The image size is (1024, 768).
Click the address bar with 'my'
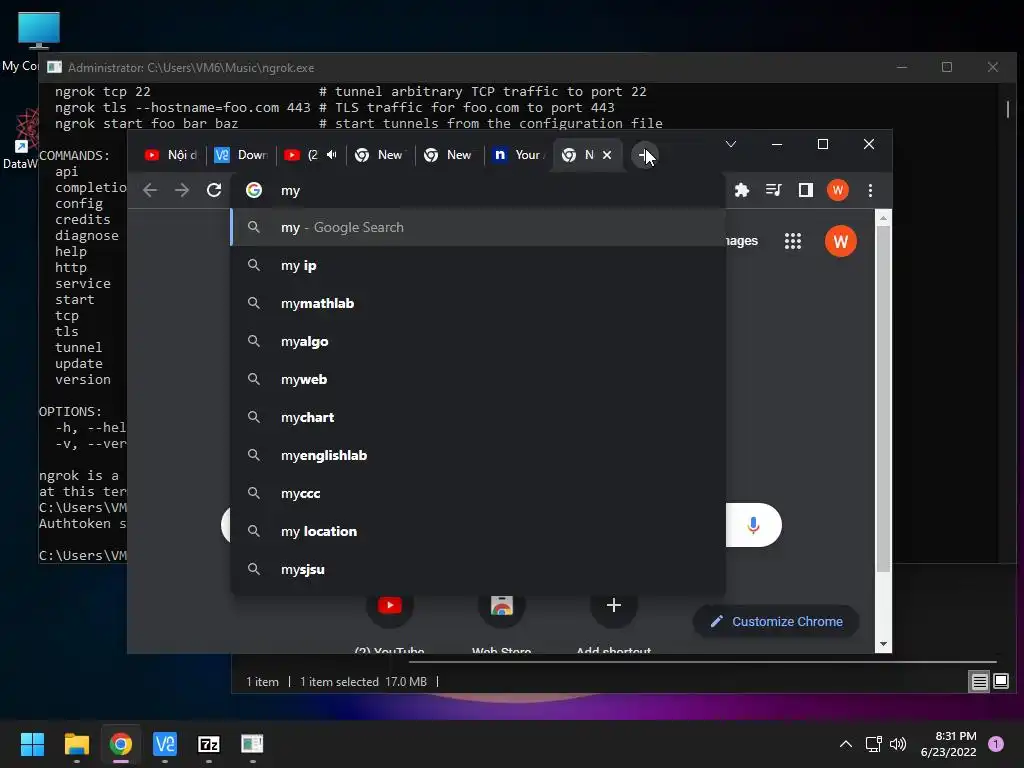478,190
